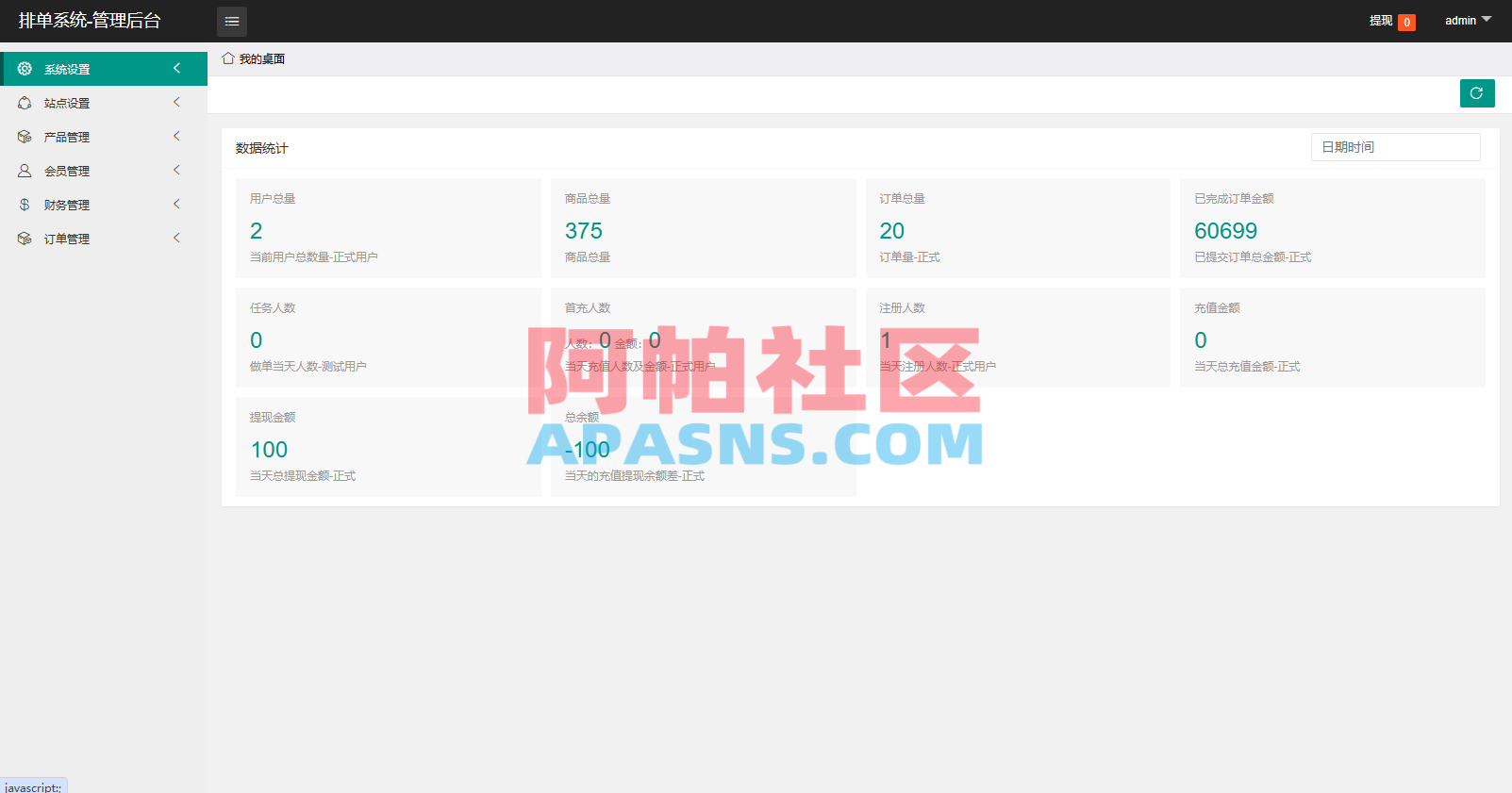Screen dimensions: 1512x793
Task: Click the 做单当天人数-测试用户 caption
Action: tap(308, 366)
